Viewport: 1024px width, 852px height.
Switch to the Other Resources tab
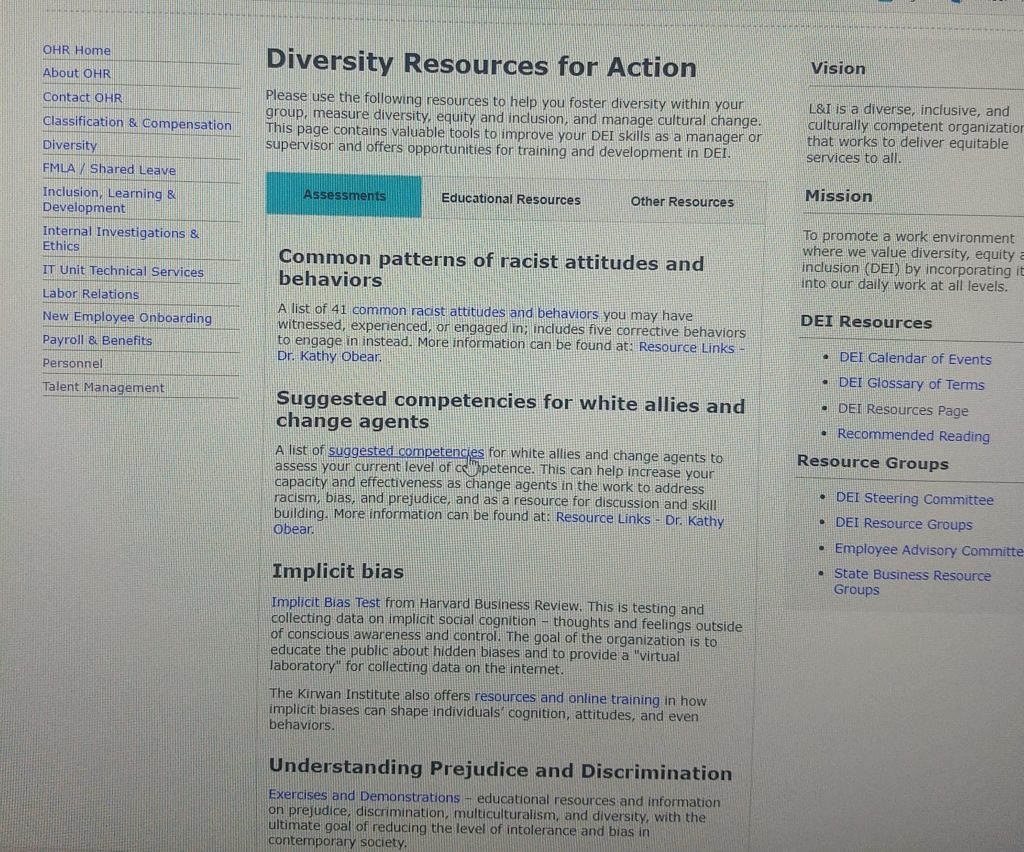[x=681, y=201]
